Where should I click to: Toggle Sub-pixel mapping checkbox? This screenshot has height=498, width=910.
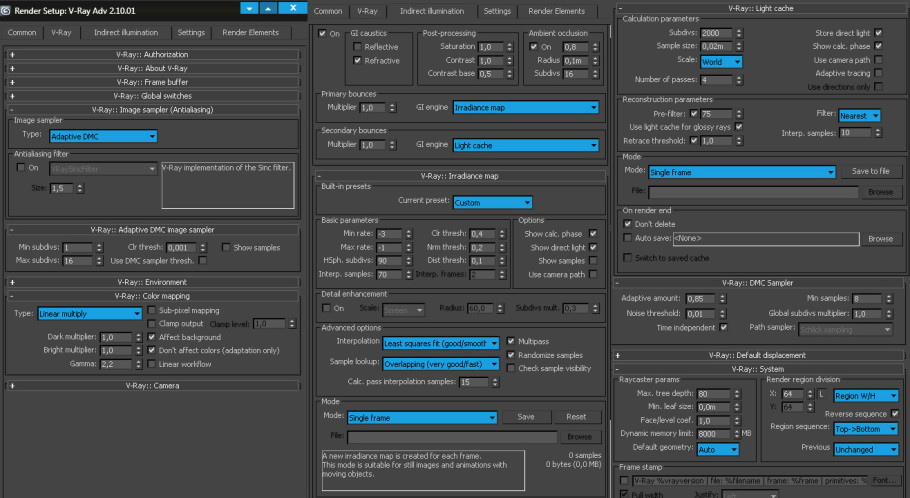(151, 310)
